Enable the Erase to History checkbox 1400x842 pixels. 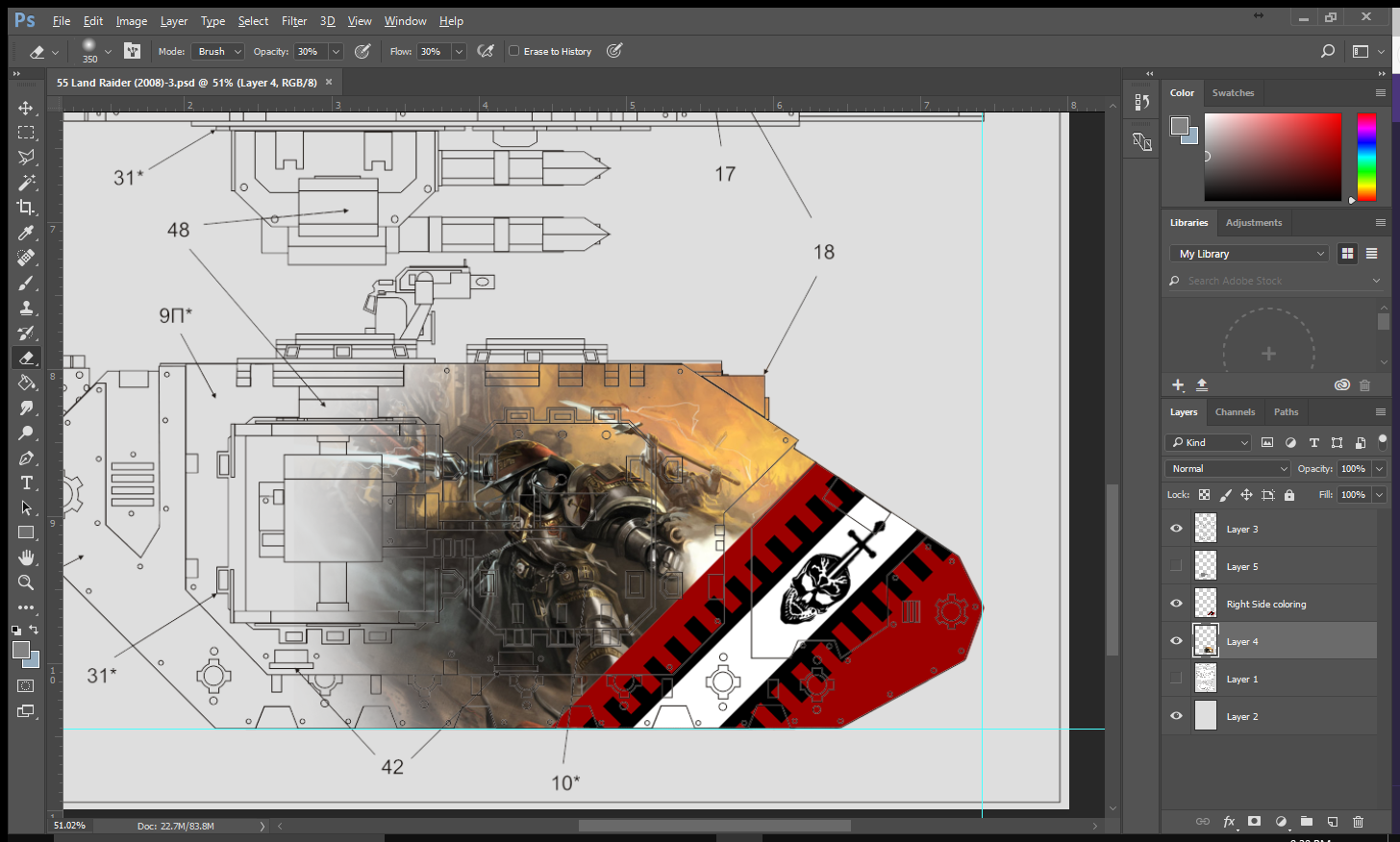(x=514, y=52)
